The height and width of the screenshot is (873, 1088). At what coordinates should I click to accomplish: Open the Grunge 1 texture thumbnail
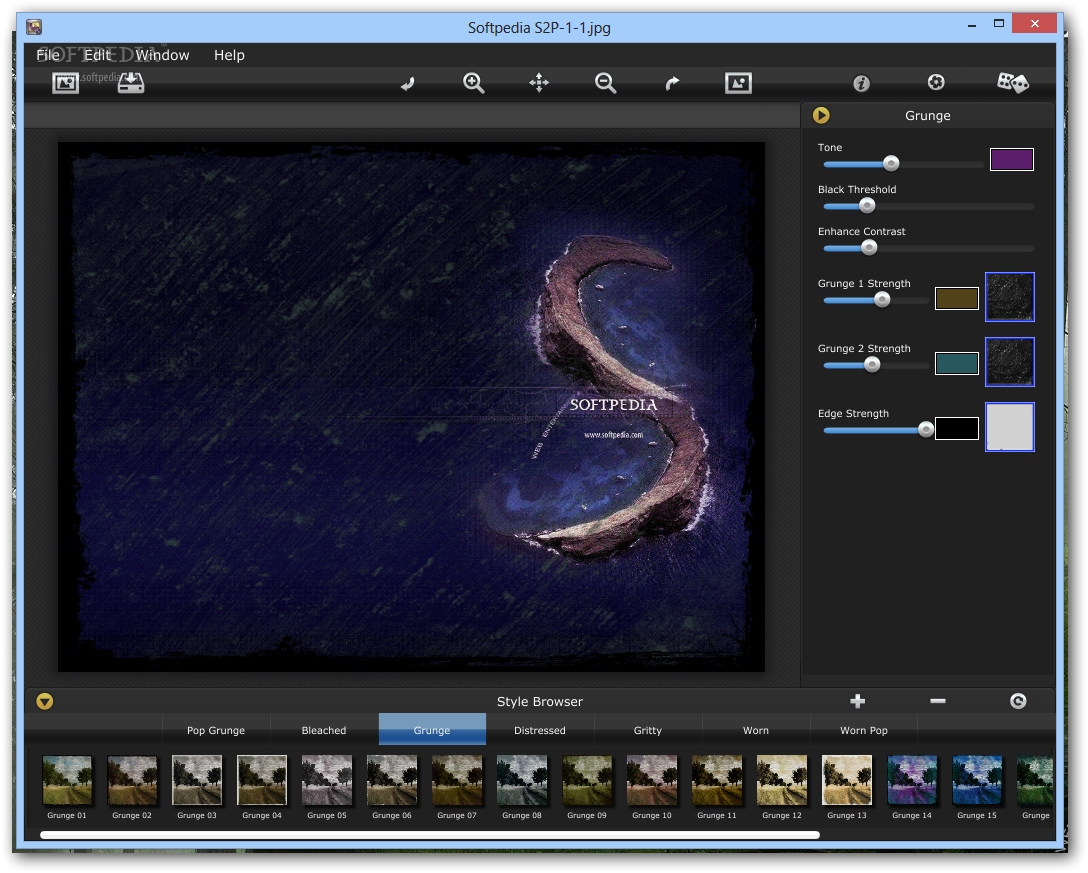click(x=1010, y=297)
